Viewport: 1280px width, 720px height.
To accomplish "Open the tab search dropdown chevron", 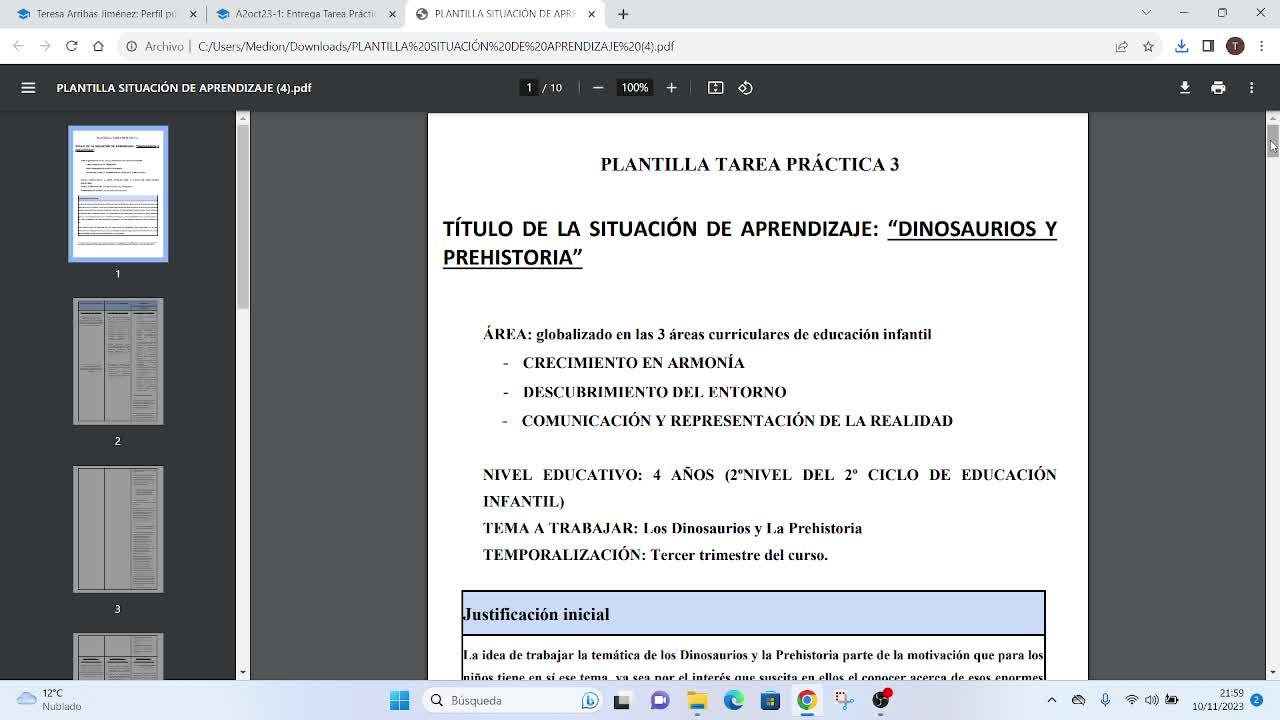I will (1146, 13).
